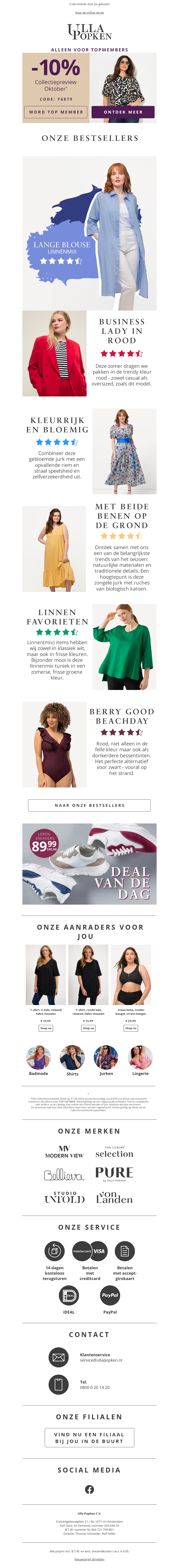Click the WORD TOP MEMBER button
Viewport: 179px width, 1568px height.
pyautogui.click(x=56, y=112)
